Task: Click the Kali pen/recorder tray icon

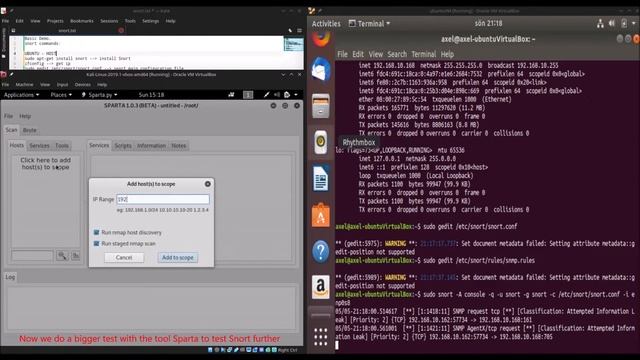Action: coord(267,95)
